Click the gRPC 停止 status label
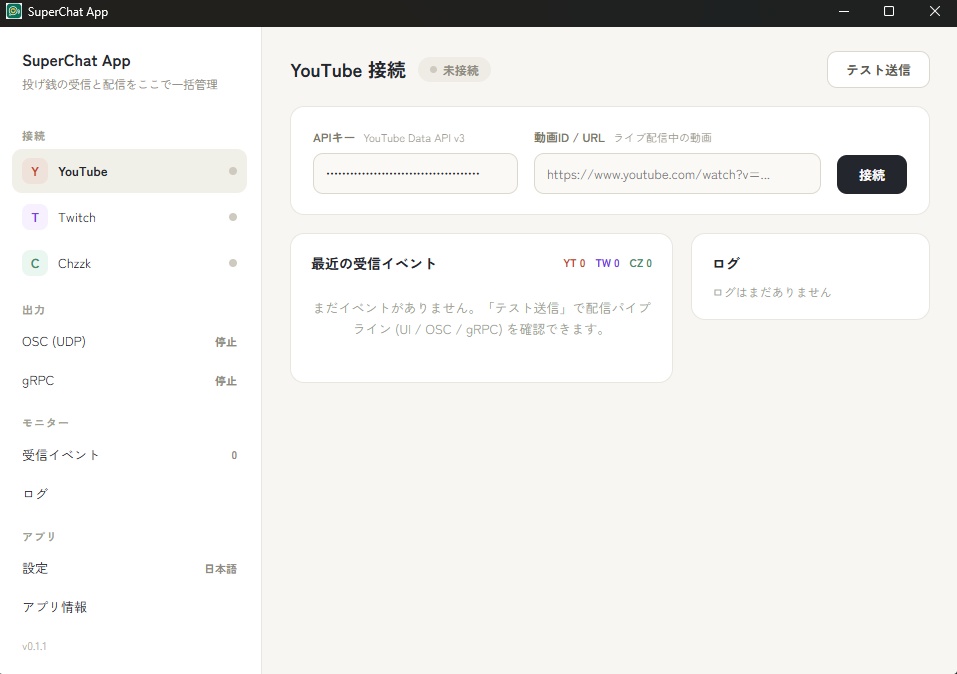Image resolution: width=957 pixels, height=674 pixels. [x=225, y=381]
